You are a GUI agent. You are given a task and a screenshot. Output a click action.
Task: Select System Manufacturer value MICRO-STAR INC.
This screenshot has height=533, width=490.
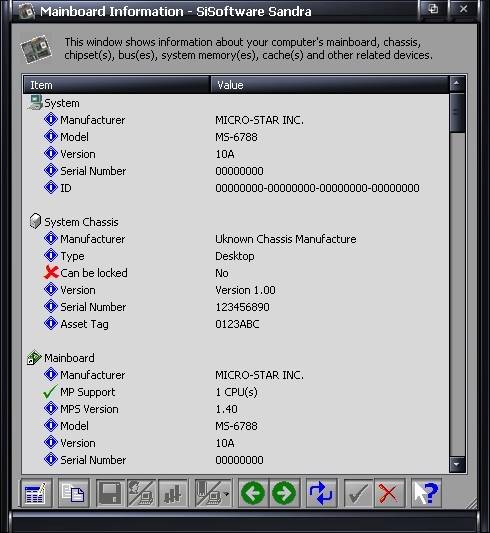tap(260, 120)
